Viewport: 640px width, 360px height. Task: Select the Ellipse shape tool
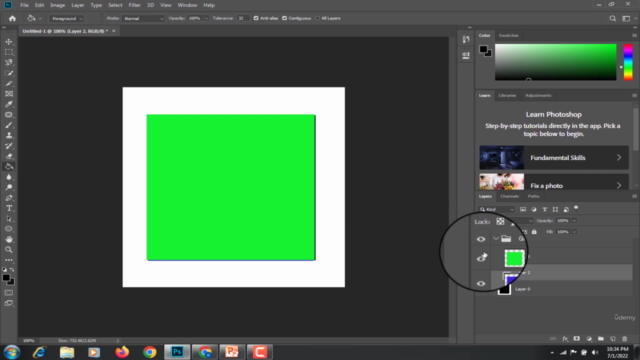pos(9,229)
